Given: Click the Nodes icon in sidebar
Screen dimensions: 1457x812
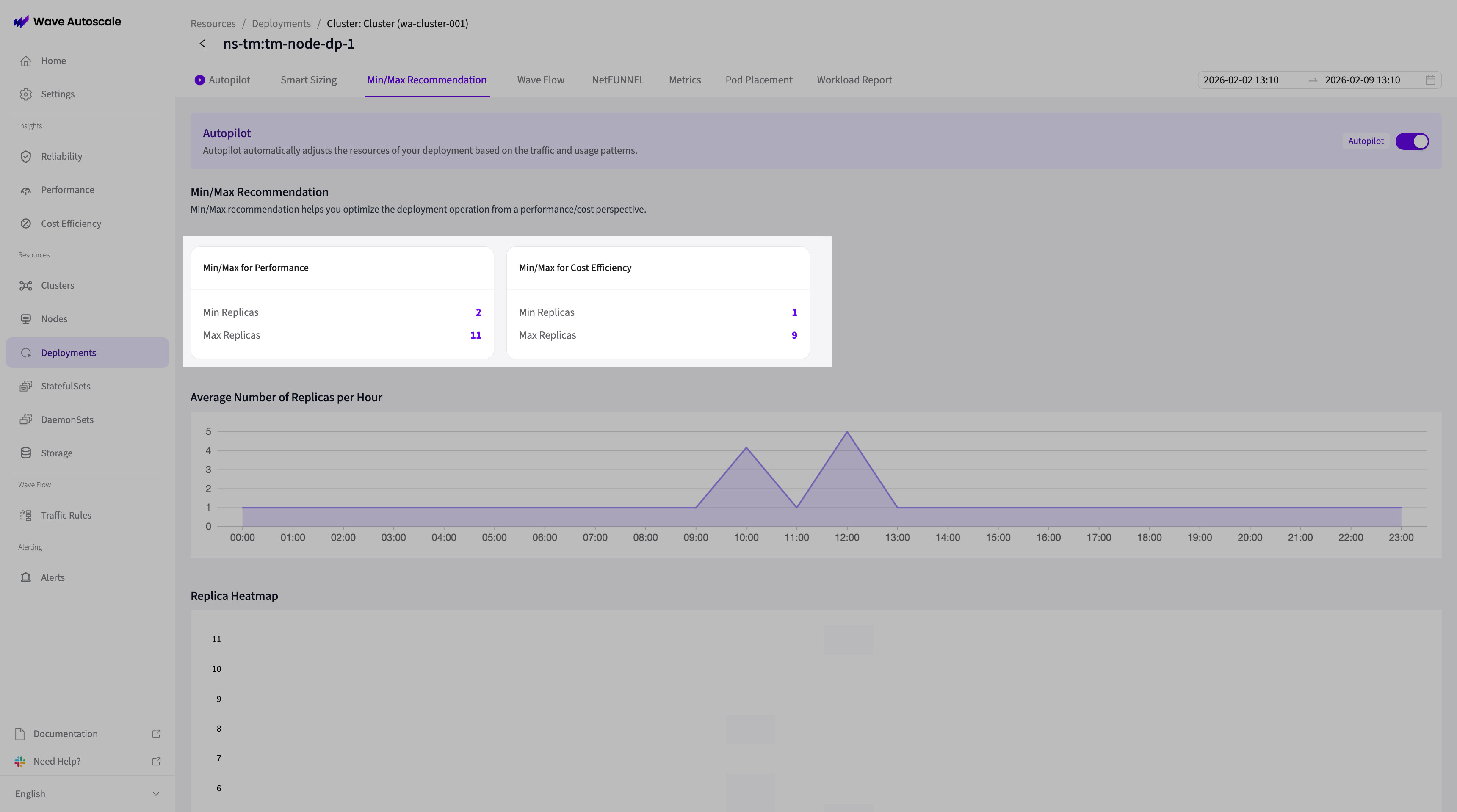Looking at the screenshot, I should coord(25,319).
